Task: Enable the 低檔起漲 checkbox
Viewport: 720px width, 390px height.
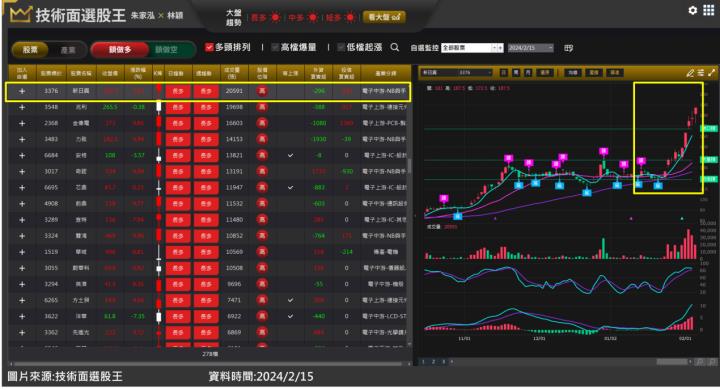Action: point(341,47)
